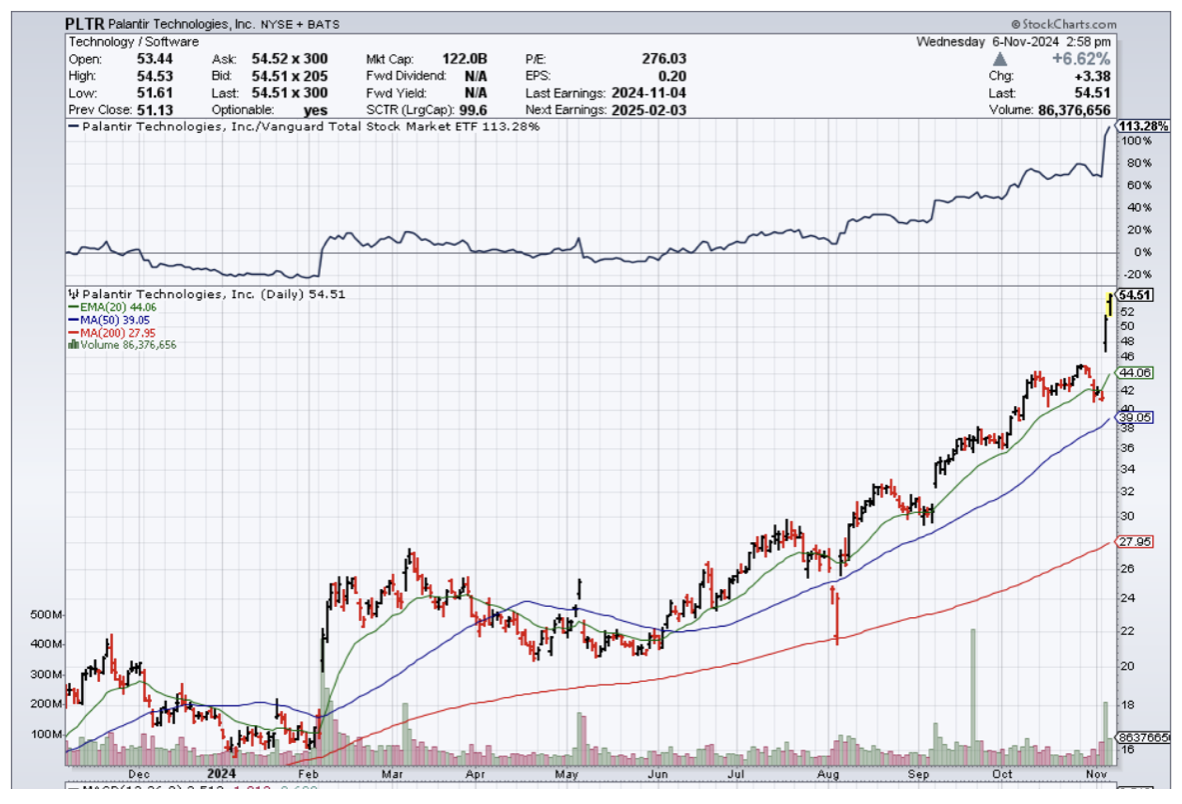Click the blue MA(50) legend line marker
The height and width of the screenshot is (804, 1182).
[72, 320]
